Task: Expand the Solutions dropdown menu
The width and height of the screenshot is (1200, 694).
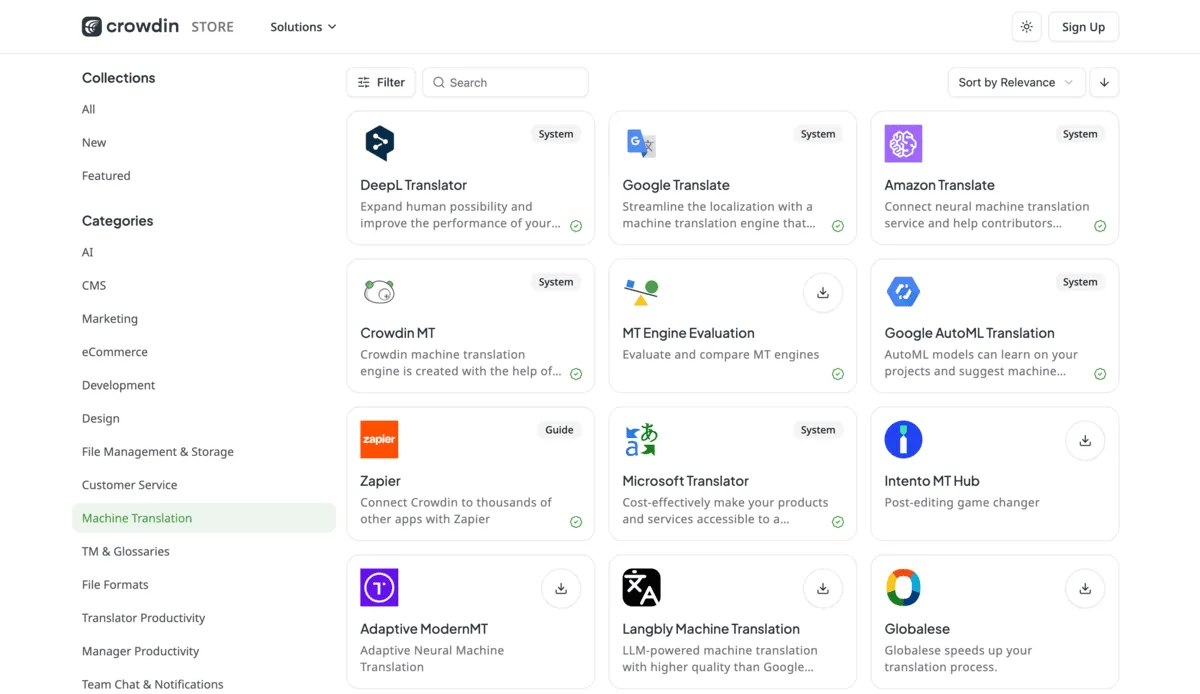Action: pos(303,27)
